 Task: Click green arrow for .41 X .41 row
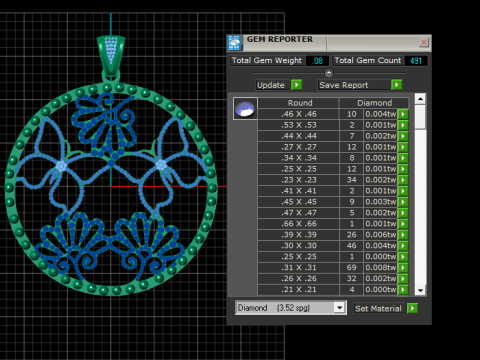click(403, 191)
